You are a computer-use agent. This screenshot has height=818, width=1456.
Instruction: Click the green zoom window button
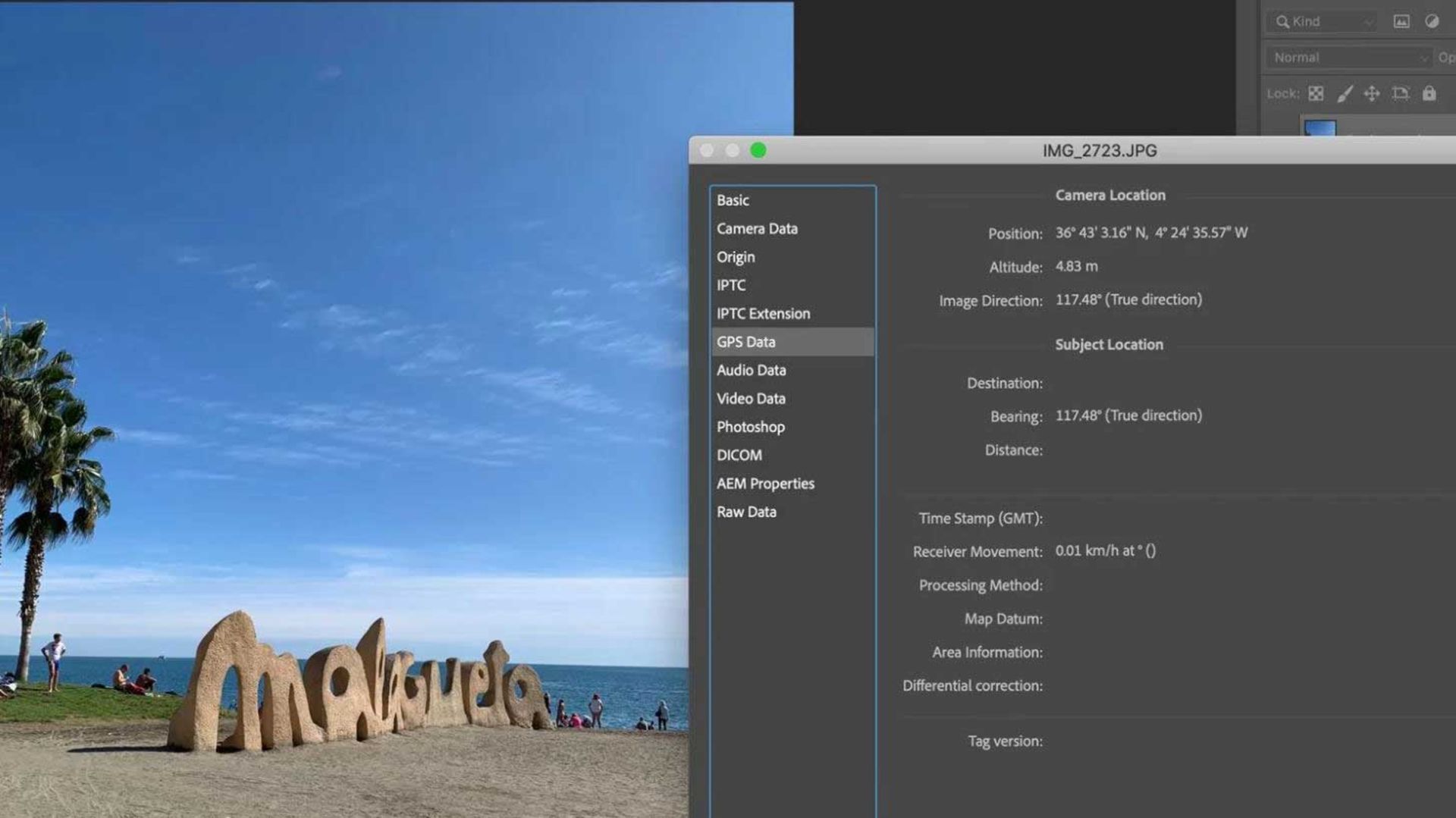(758, 150)
